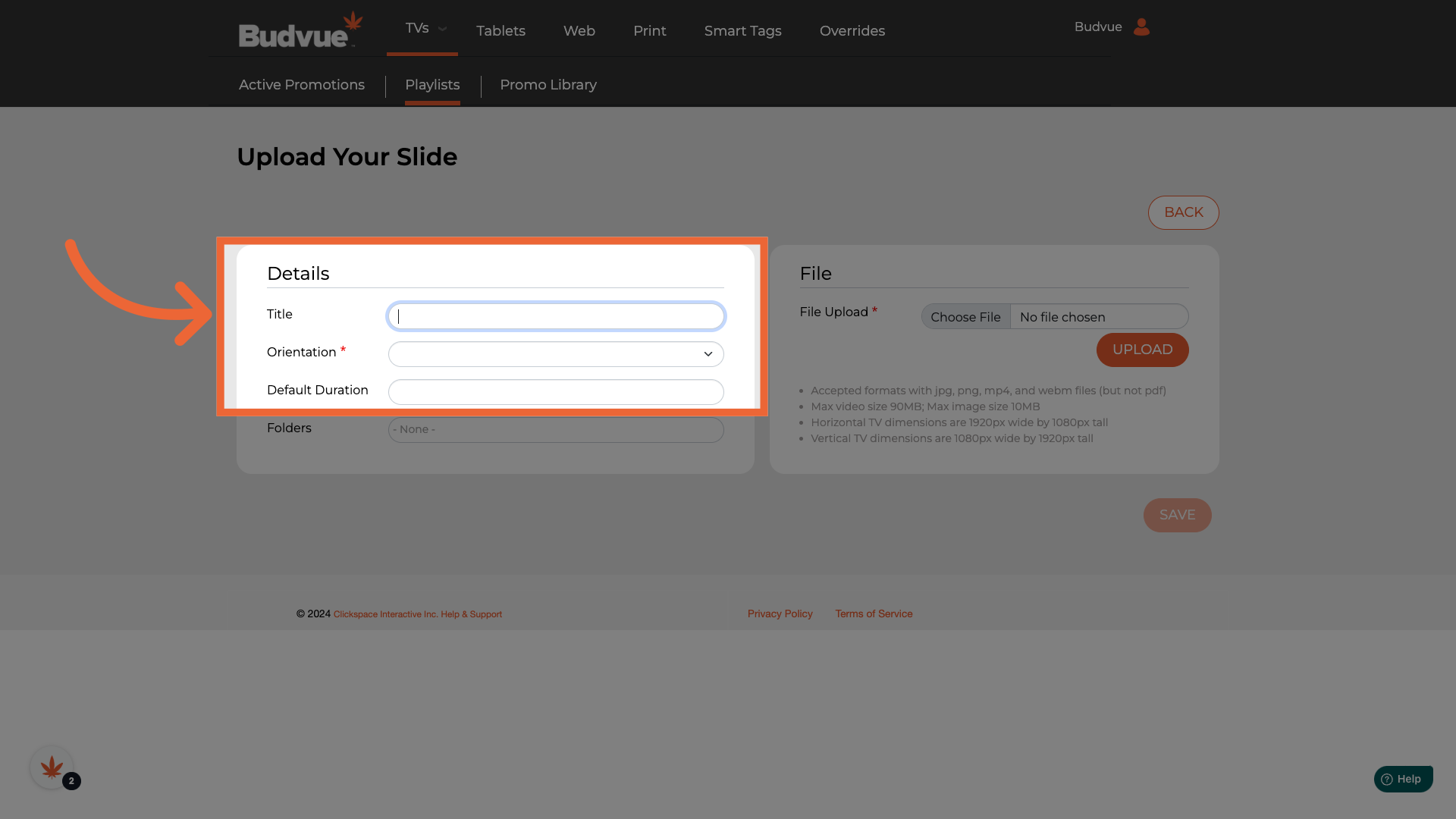Expand the TVs menu chevron

[442, 29]
